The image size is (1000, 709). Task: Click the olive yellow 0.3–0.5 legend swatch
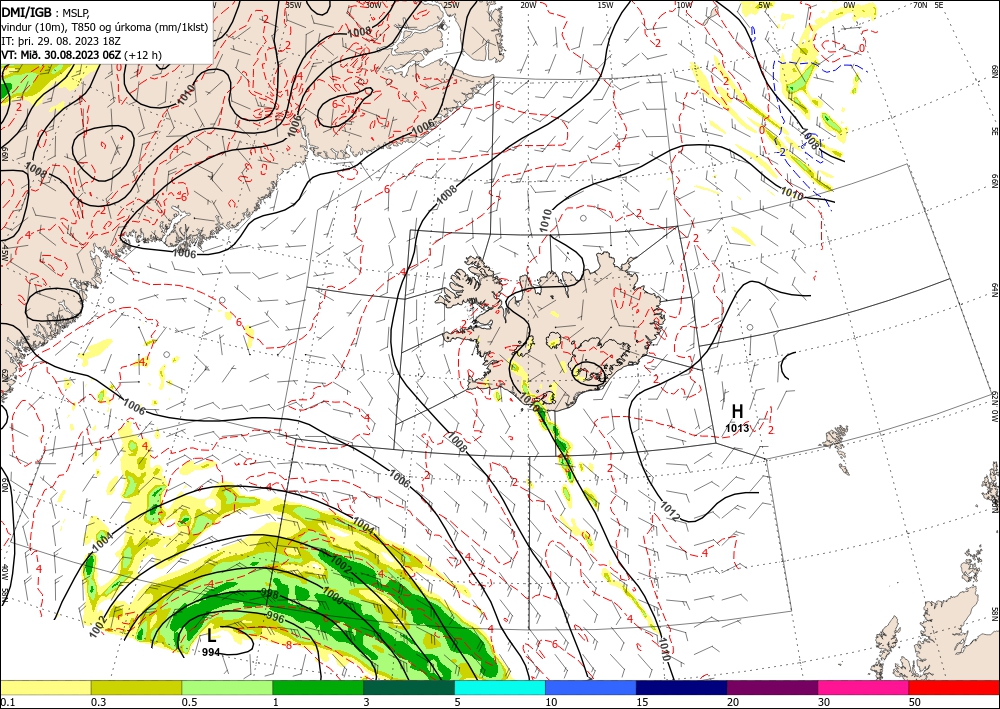[x=136, y=687]
